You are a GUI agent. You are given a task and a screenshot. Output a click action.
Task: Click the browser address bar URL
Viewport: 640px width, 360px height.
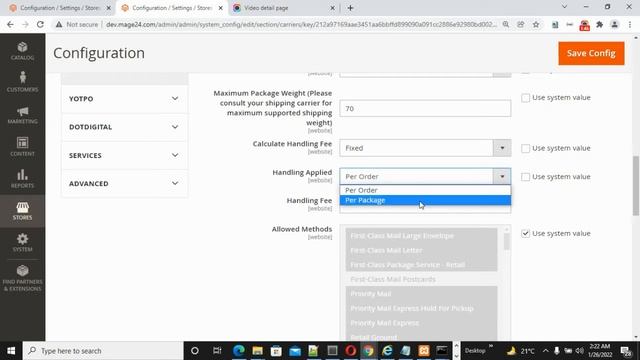coord(301,24)
